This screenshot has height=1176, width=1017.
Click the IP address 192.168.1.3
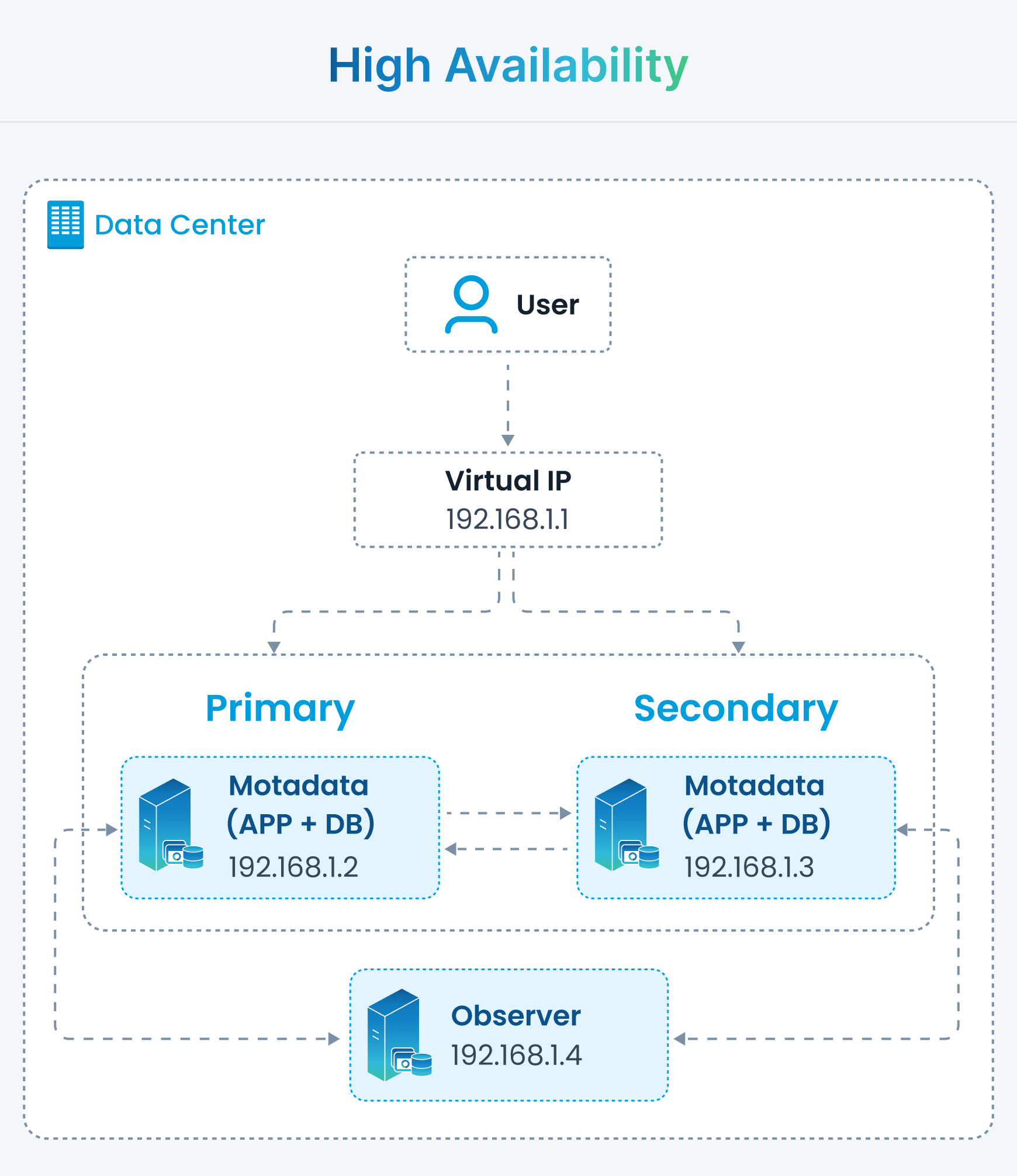[749, 867]
